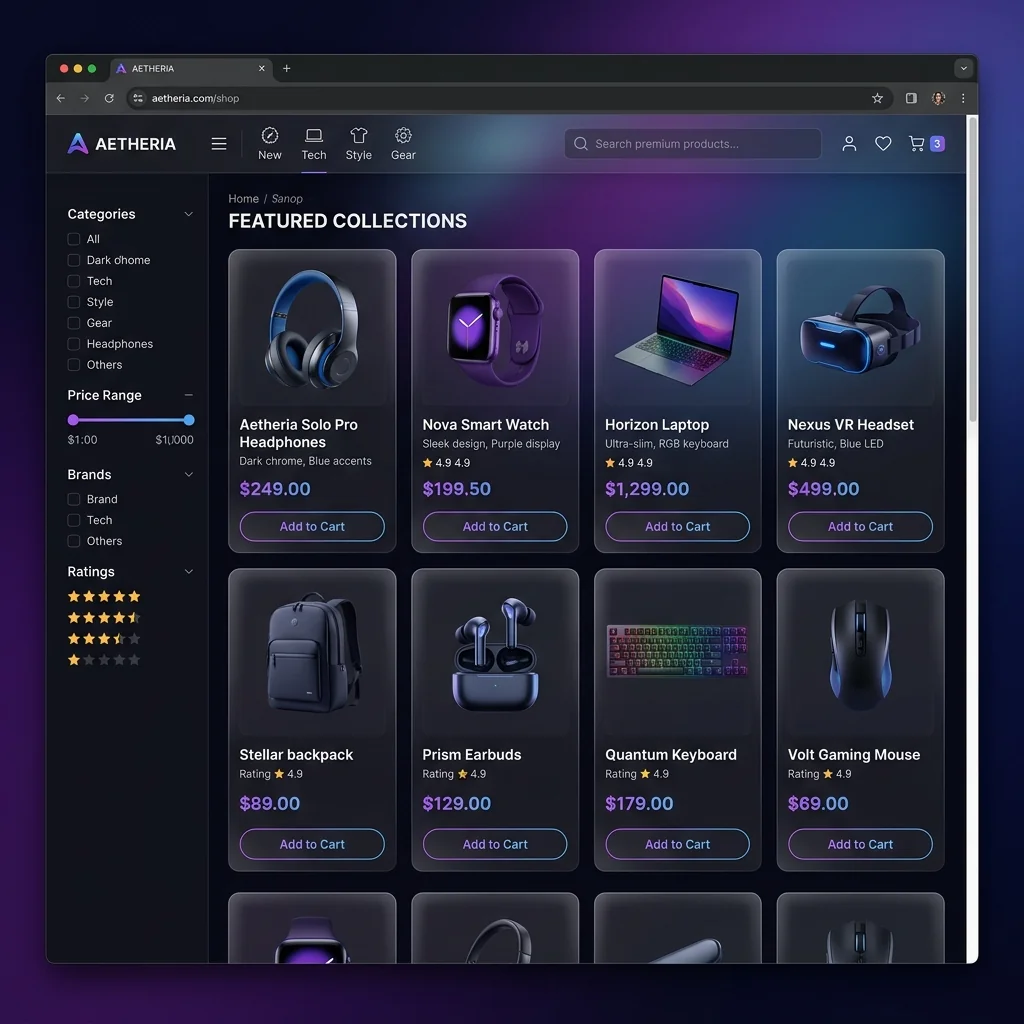Select the Tech laptop nav icon
Screen dimensions: 1024x1024
(x=313, y=135)
